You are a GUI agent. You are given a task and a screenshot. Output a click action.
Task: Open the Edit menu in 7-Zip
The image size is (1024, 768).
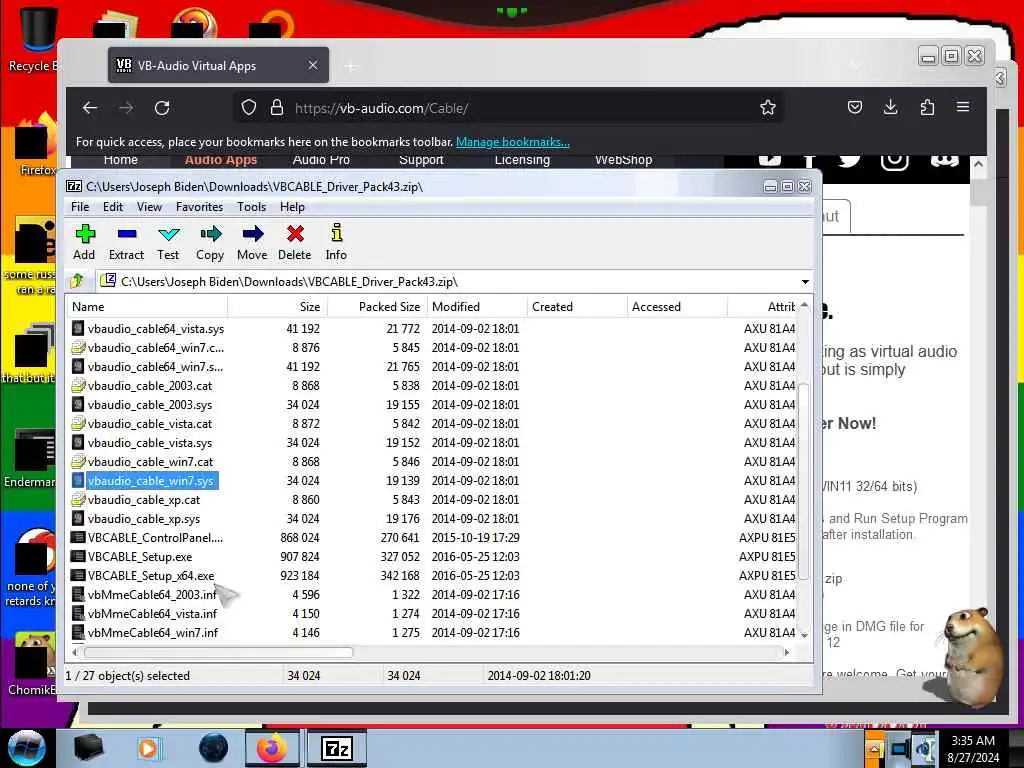[x=113, y=207]
